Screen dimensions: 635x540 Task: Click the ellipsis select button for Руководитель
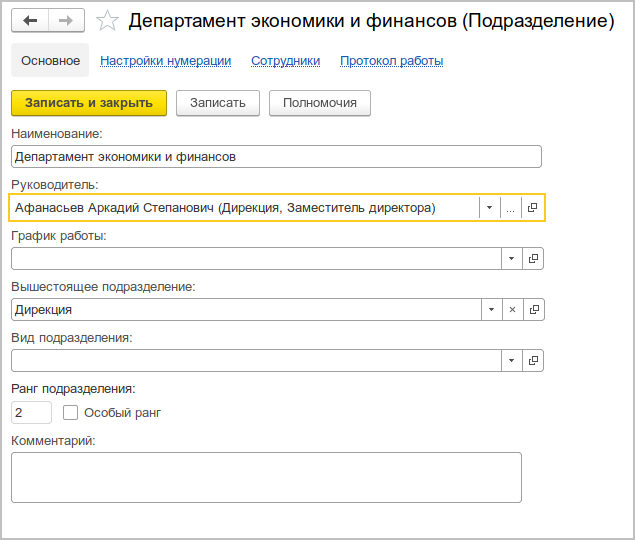point(510,208)
